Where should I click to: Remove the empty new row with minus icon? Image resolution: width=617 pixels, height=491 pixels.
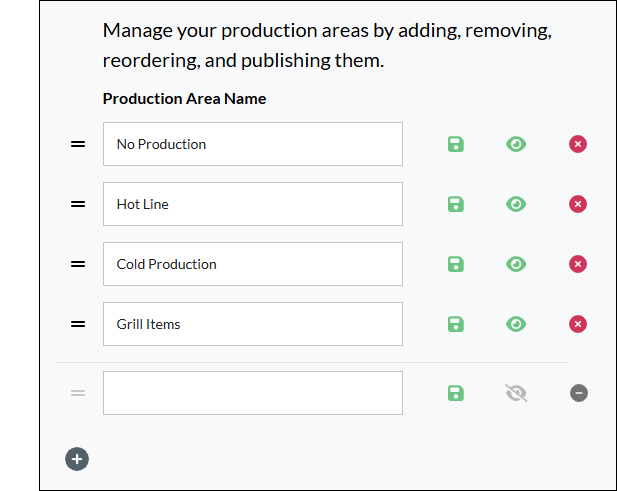pos(579,393)
